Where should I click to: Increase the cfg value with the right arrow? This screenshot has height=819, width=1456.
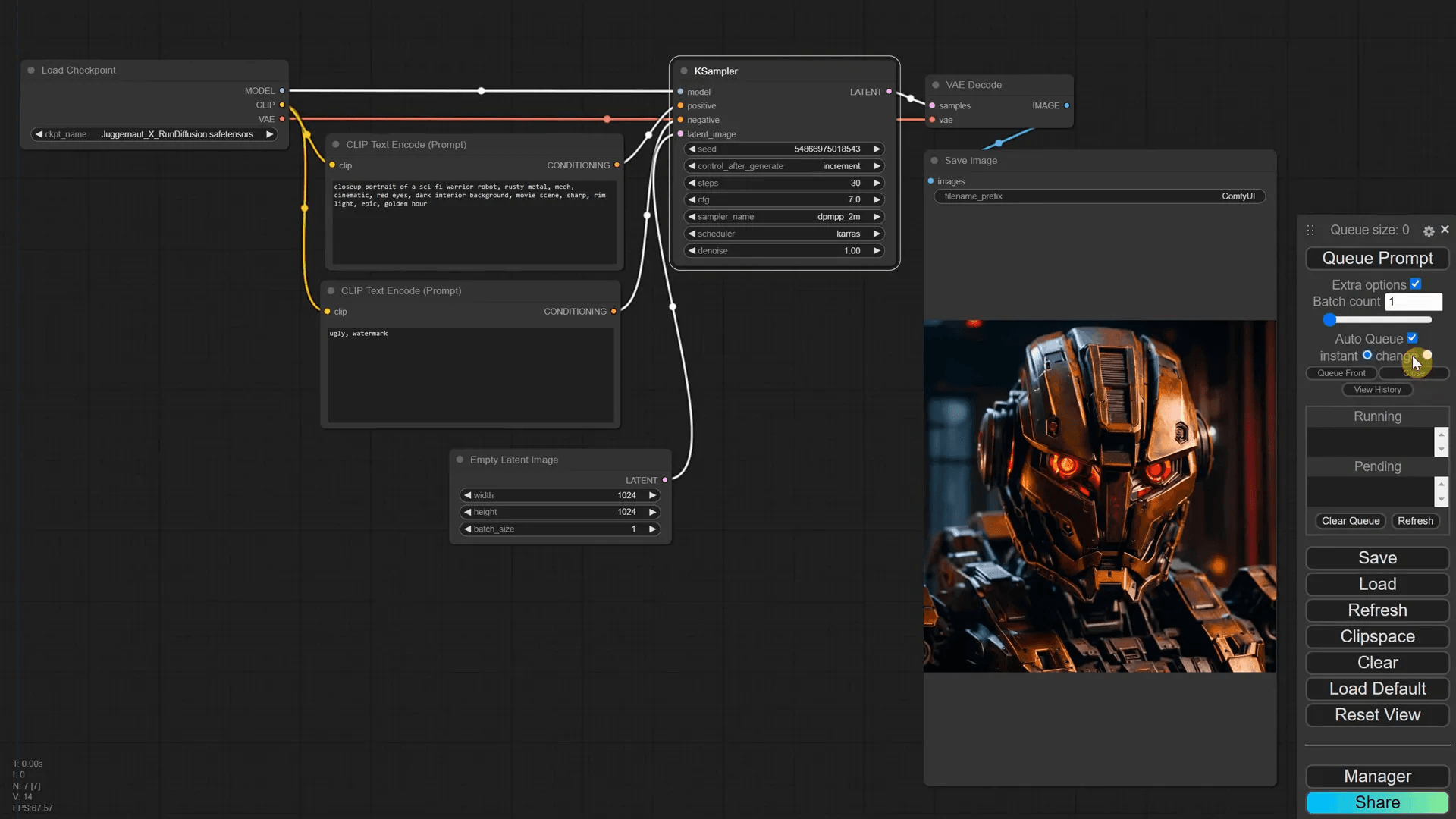877,200
